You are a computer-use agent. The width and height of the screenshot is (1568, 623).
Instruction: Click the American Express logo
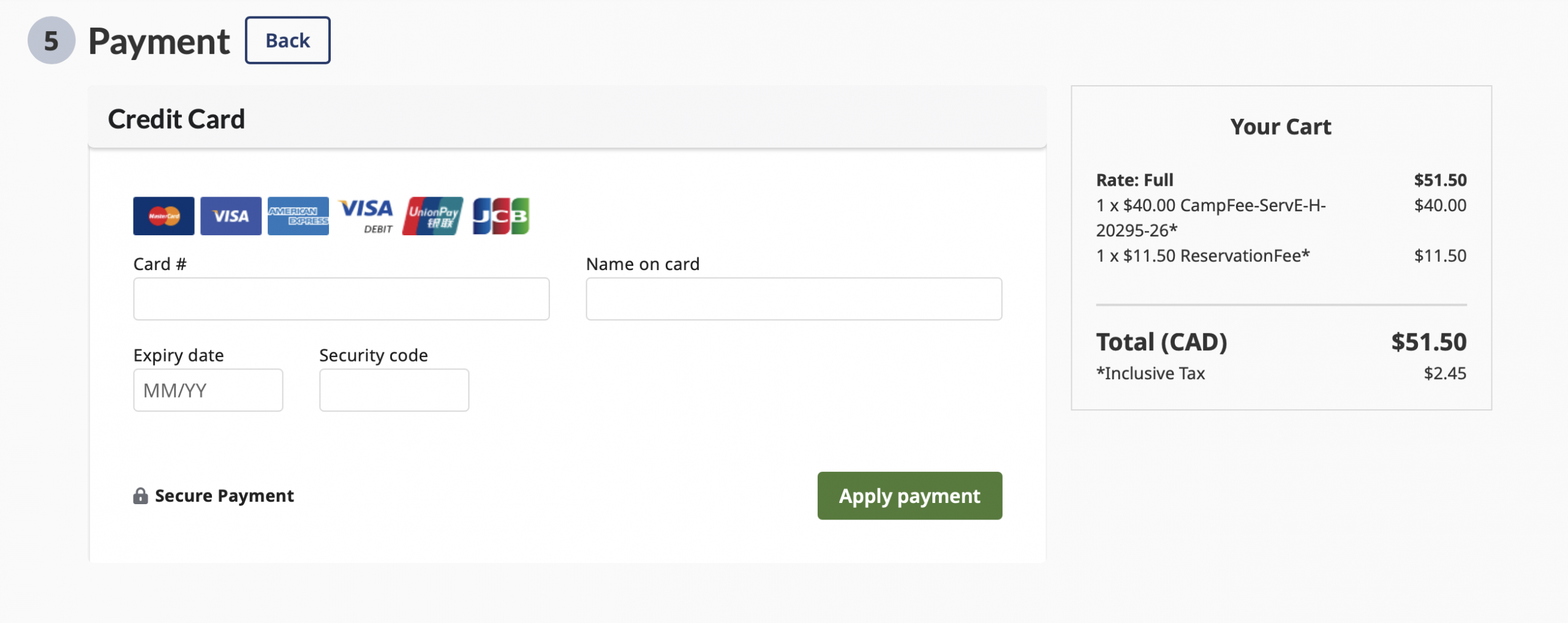[x=298, y=216]
